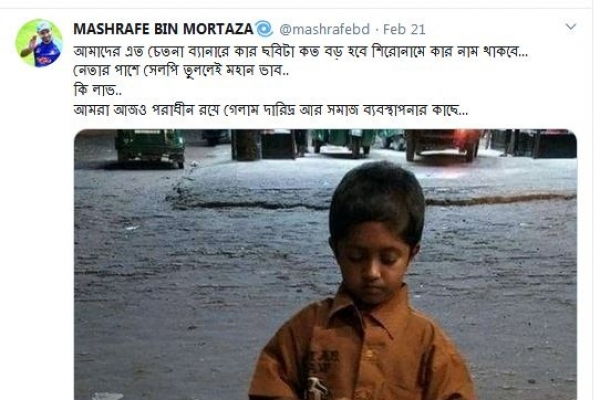Image resolution: width=600 pixels, height=400 pixels.
Task: Click the printed text on boy's shirt pocket
Action: coord(321,364)
